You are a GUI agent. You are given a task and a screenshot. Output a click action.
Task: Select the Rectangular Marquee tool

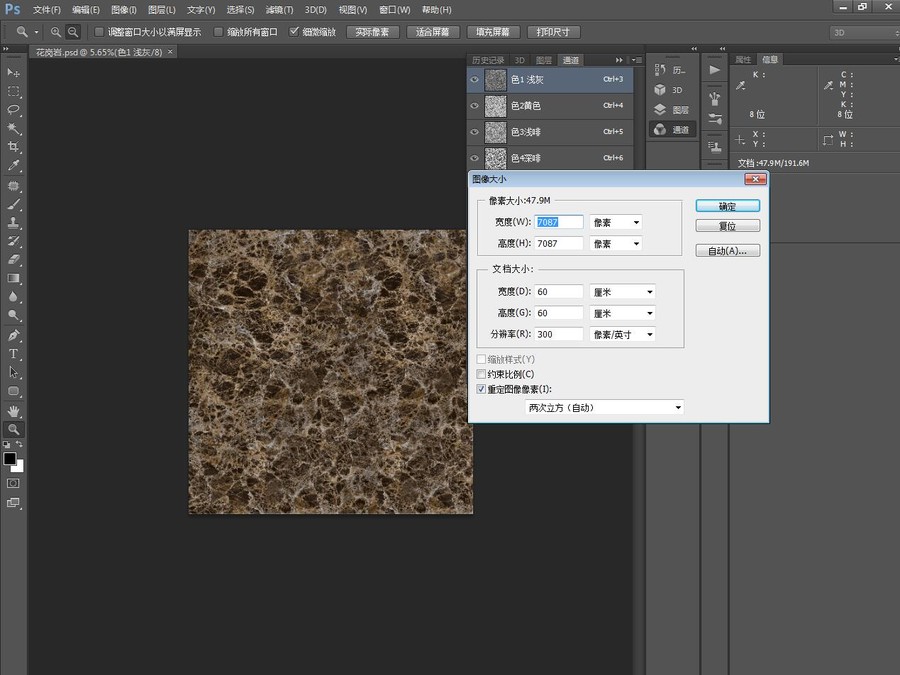13,91
